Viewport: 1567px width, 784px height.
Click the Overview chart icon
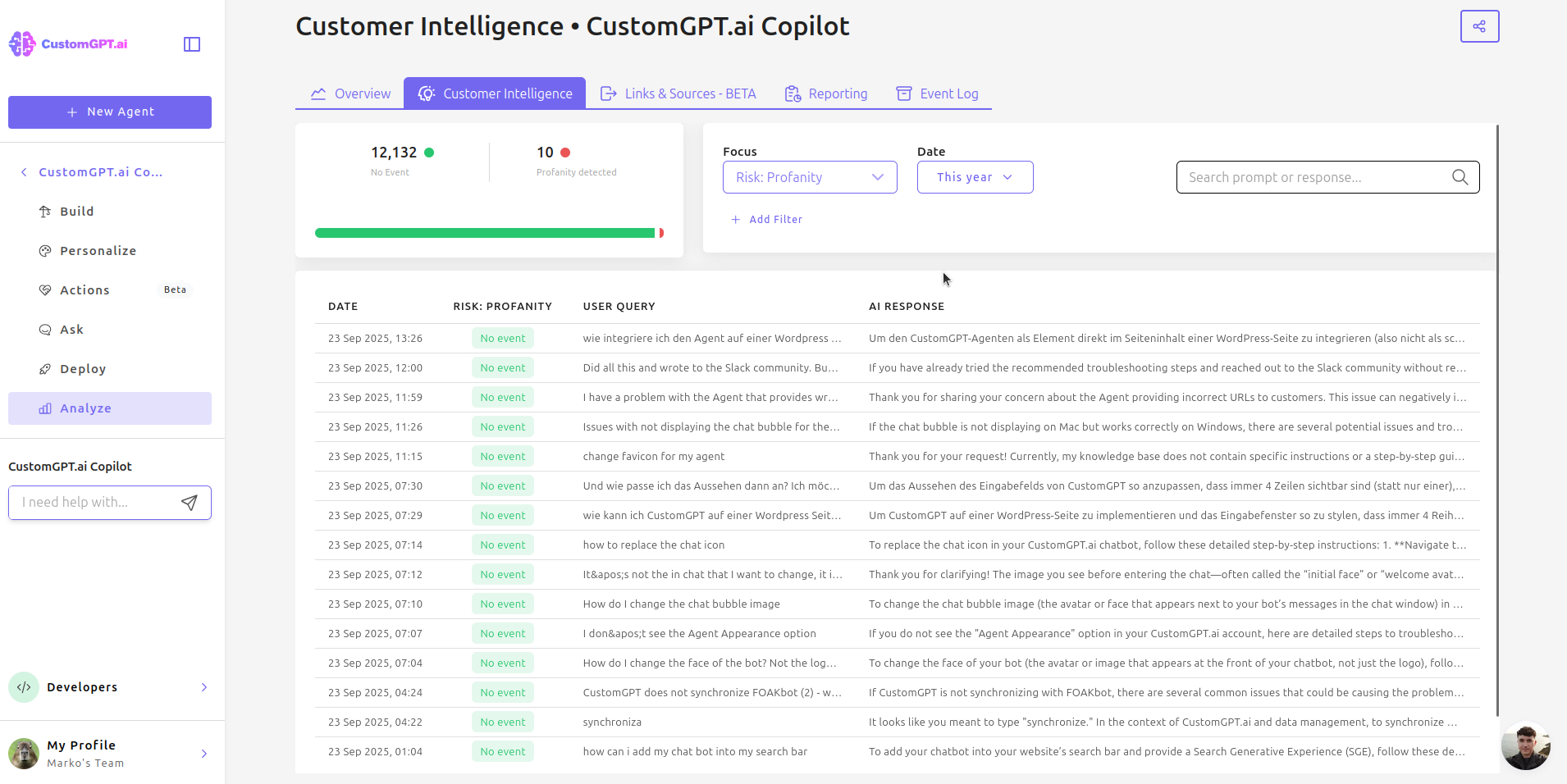click(x=318, y=93)
